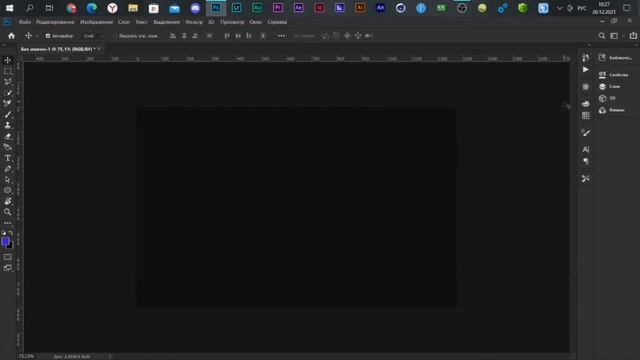Open the Справка menu
Screen dimensions: 640x360
pyautogui.click(x=277, y=22)
